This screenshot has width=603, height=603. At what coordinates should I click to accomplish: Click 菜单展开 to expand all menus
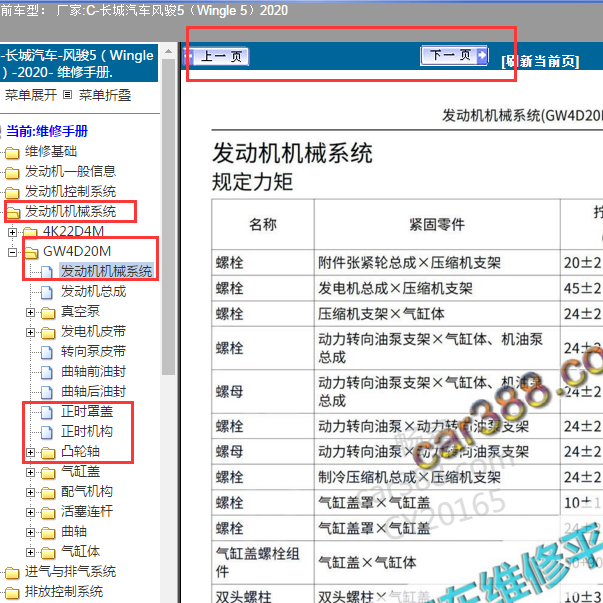(x=31, y=95)
